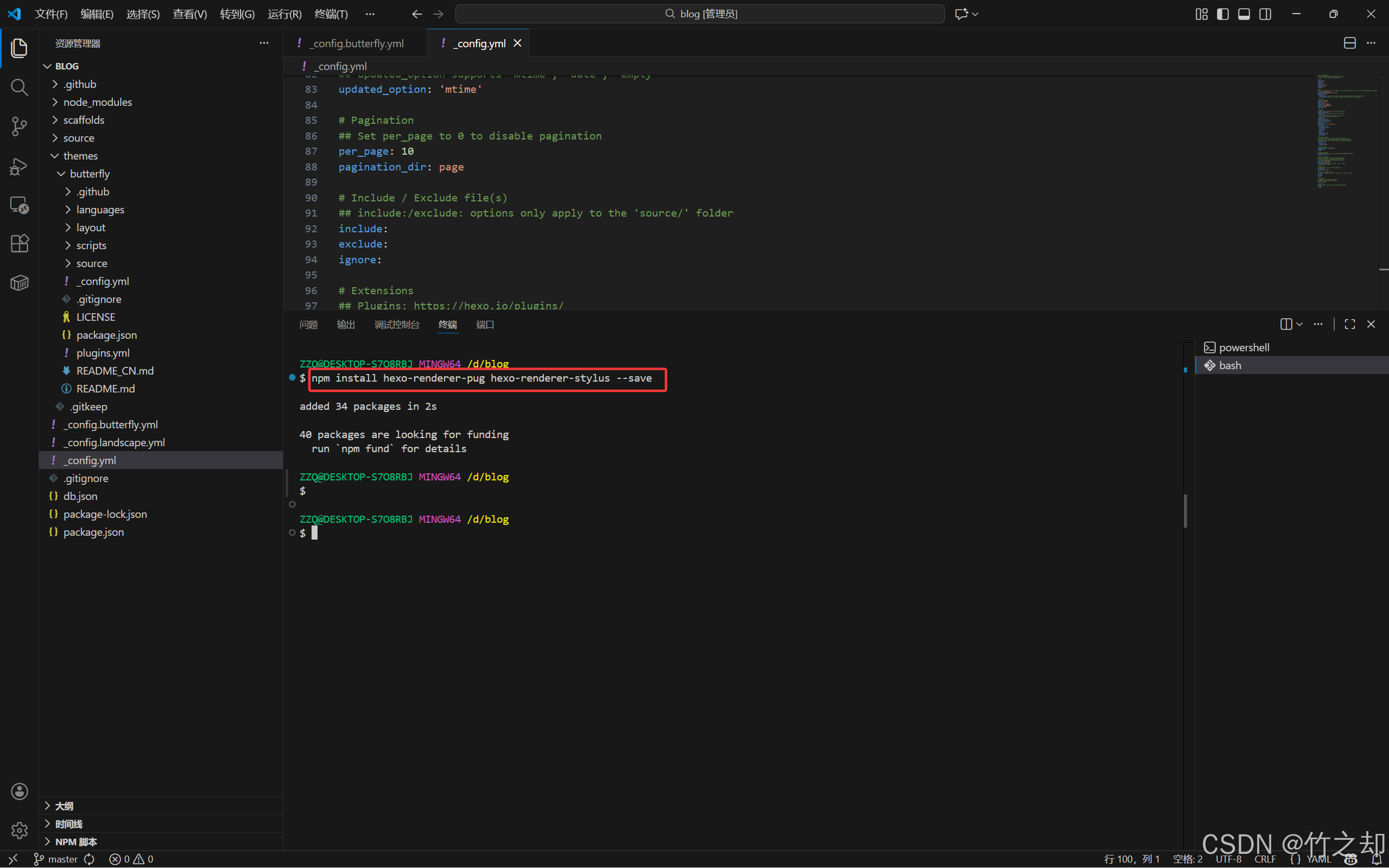Viewport: 1389px width, 868px height.
Task: Maximize the terminal panel size
Action: [x=1349, y=325]
